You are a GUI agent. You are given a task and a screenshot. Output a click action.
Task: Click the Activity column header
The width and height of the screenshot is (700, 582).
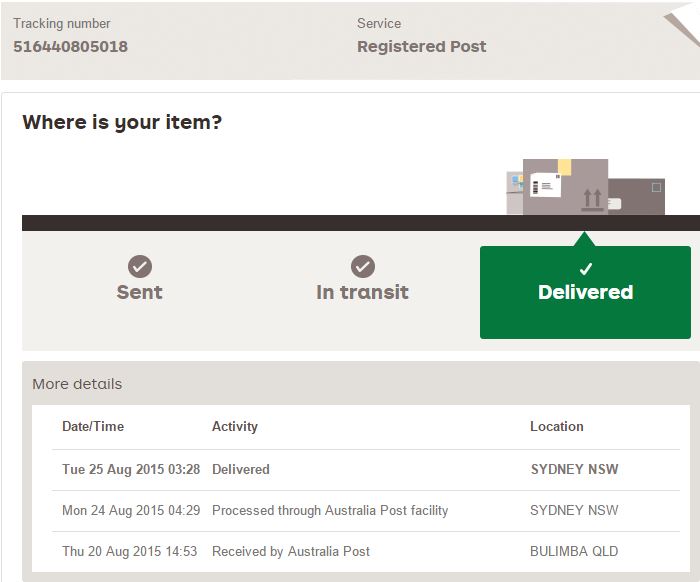click(x=235, y=426)
